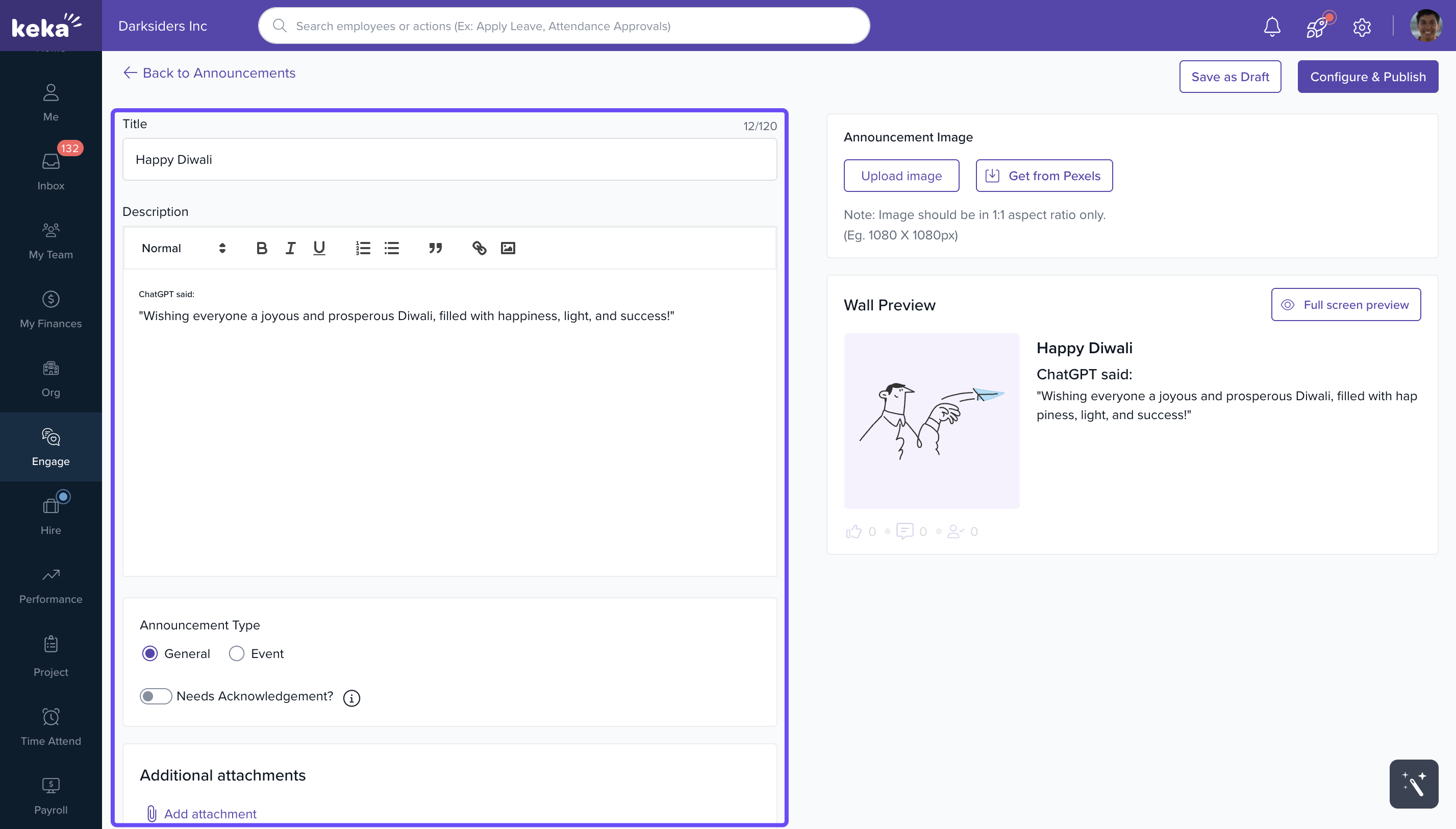Open the user profile avatar menu
This screenshot has width=1456, height=829.
1425,26
